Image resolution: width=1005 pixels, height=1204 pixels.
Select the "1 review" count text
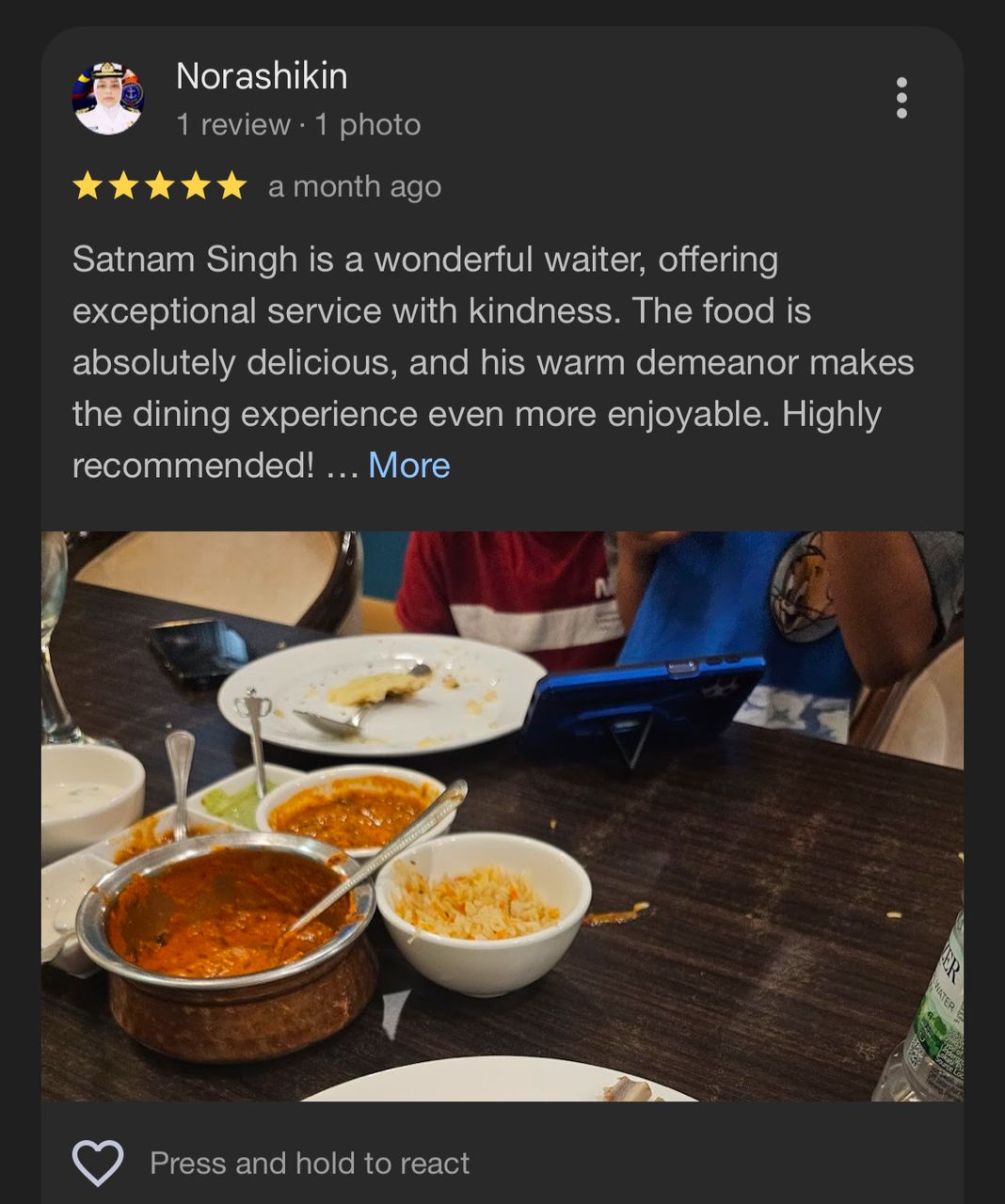pos(233,124)
